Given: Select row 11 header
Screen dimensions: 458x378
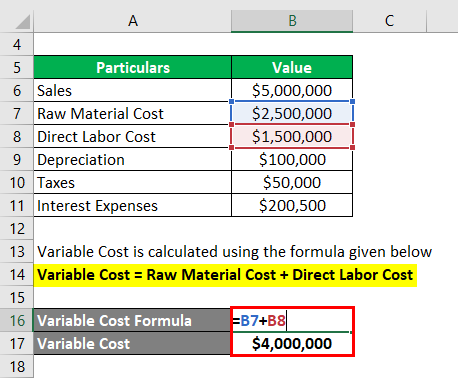Looking at the screenshot, I should click(x=17, y=205).
